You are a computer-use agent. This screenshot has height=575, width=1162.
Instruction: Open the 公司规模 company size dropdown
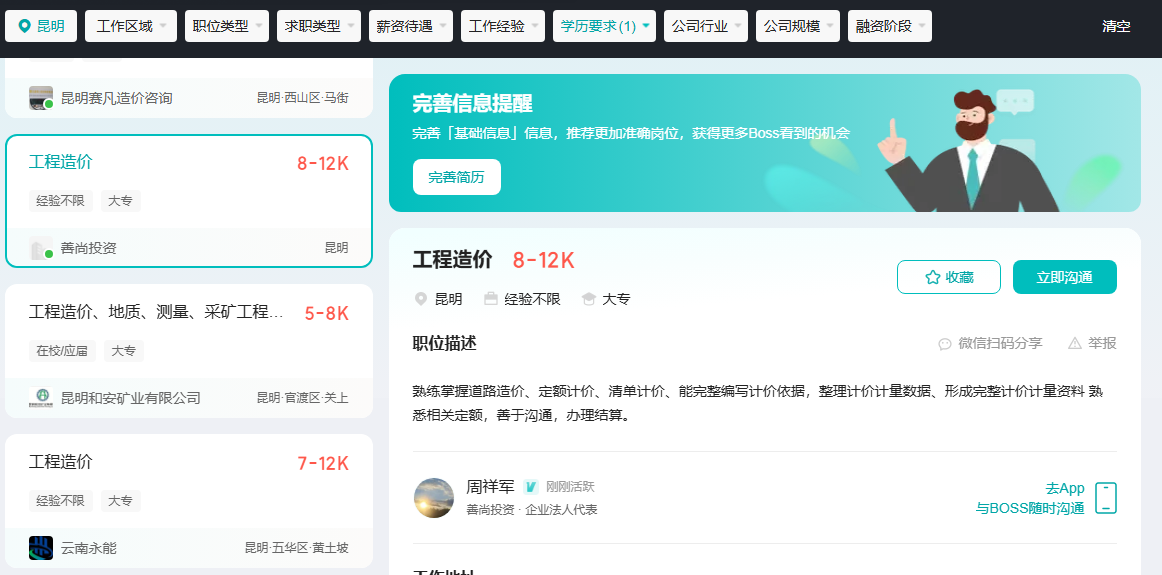(798, 26)
